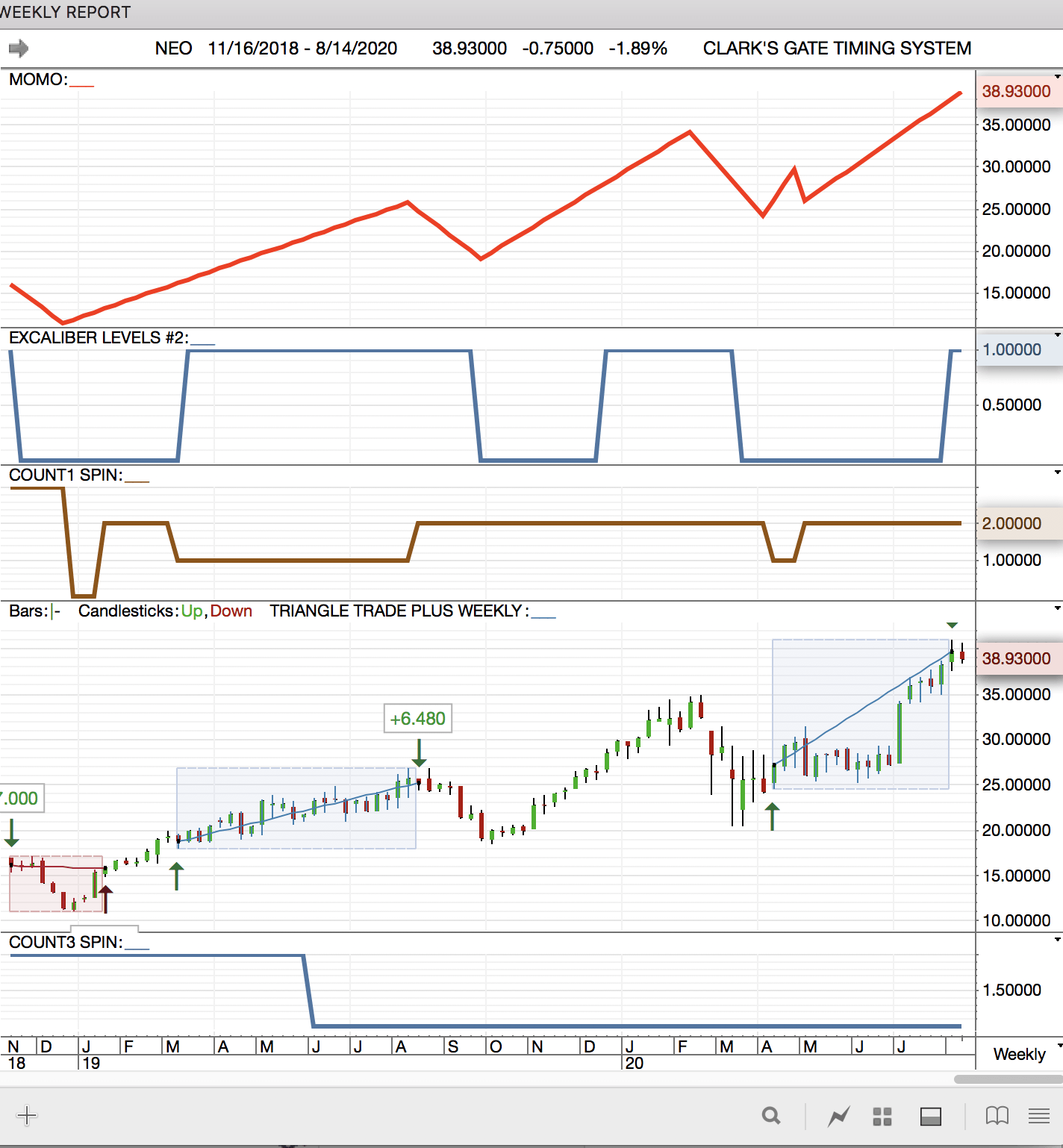The image size is (1063, 1148).
Task: Open the chart line studies icon
Action: point(839,1117)
